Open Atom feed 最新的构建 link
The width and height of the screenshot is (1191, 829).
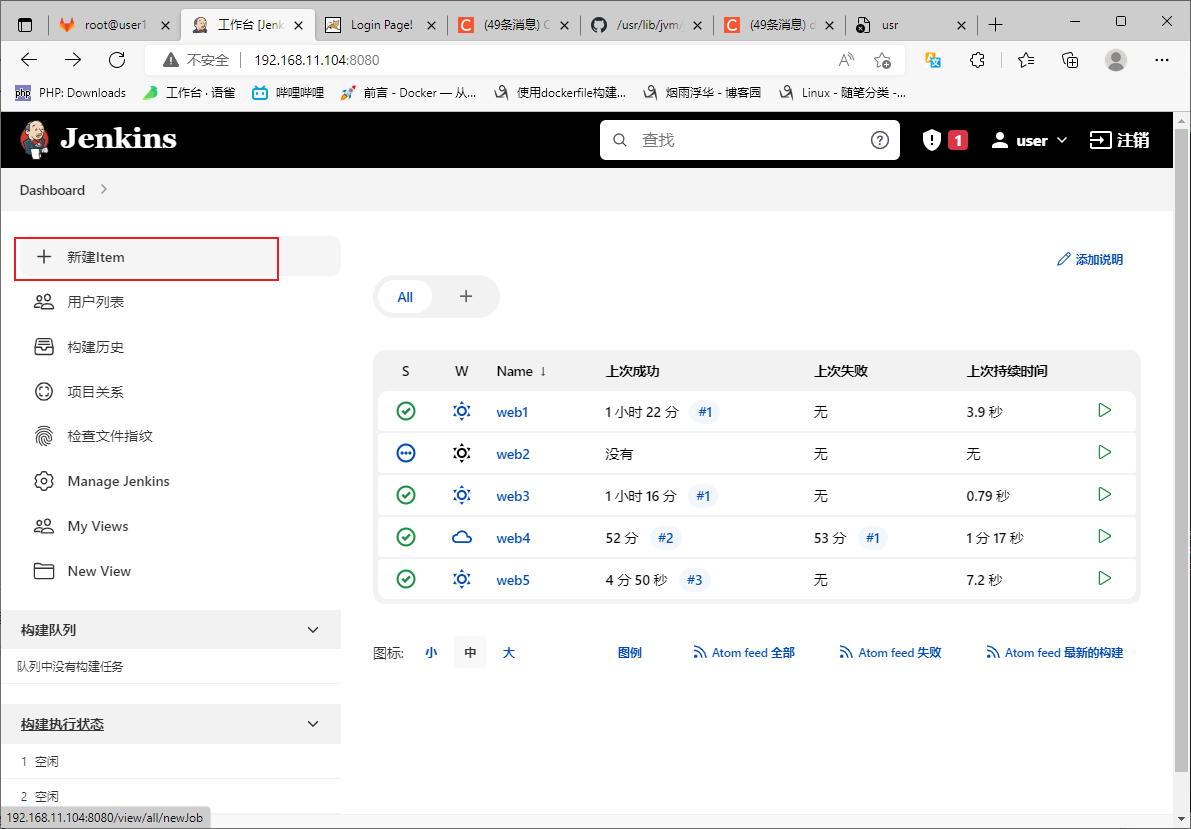1055,652
